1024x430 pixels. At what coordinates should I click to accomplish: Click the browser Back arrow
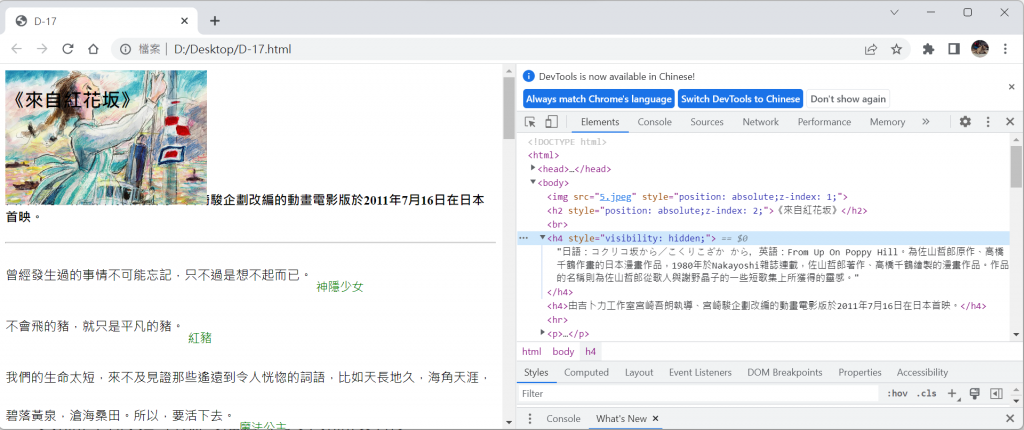click(17, 49)
